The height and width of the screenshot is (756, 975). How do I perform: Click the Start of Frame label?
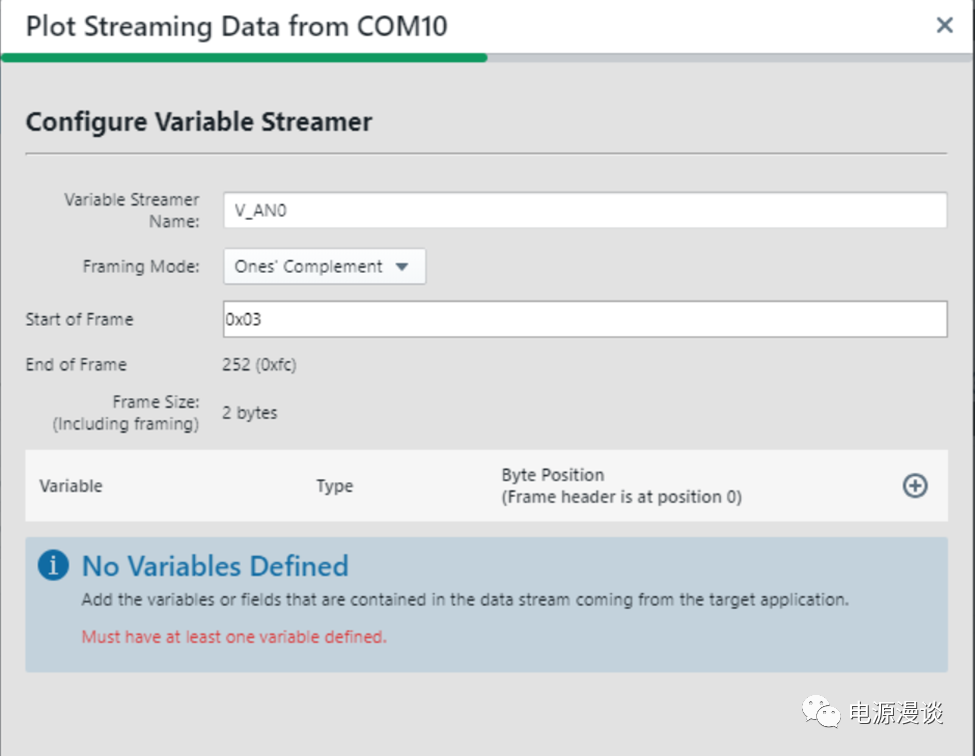79,320
